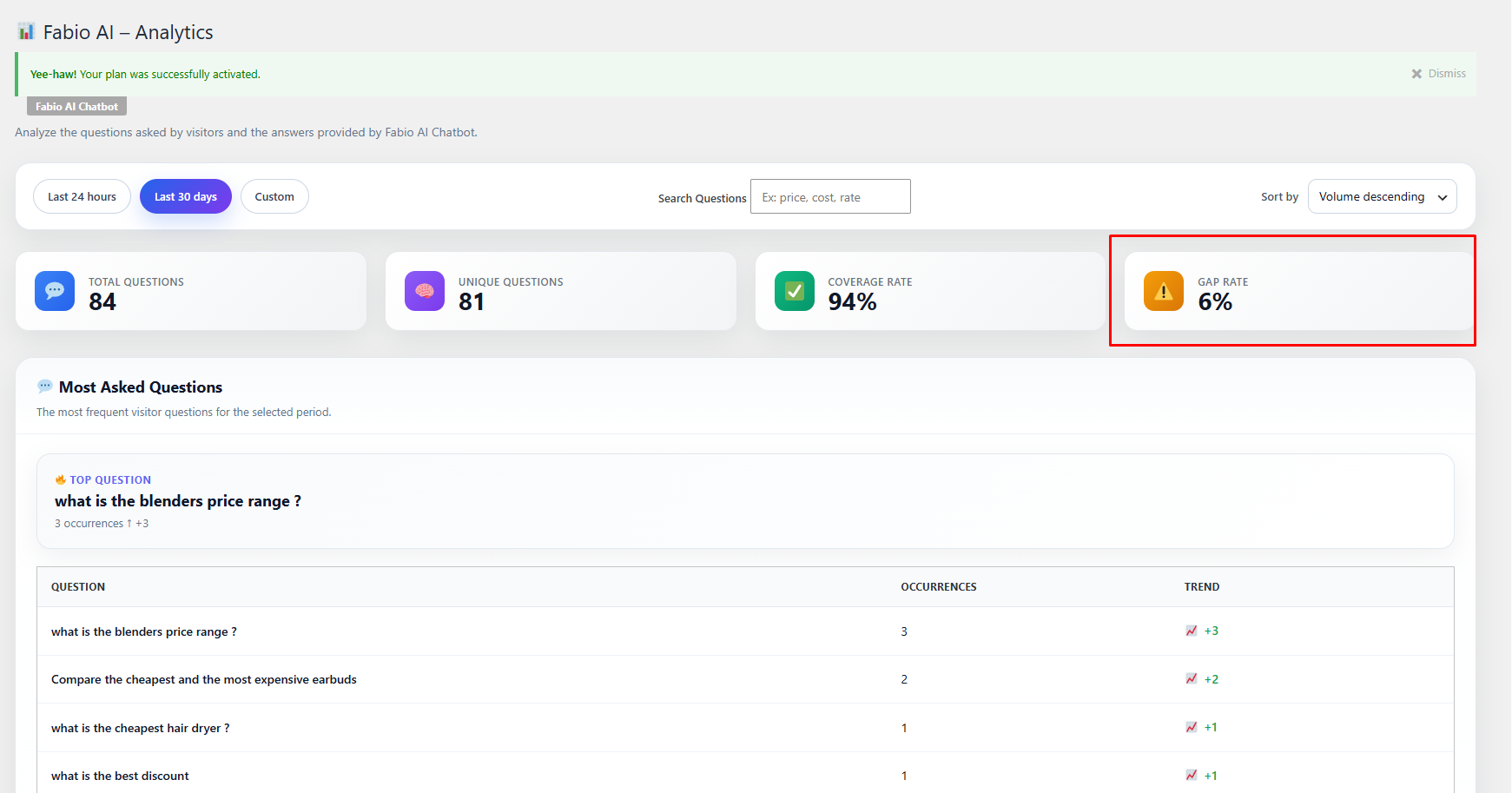The image size is (1512, 793).
Task: Select row 'Compare the cheapest and the most expensive earbuds'
Action: (745, 679)
